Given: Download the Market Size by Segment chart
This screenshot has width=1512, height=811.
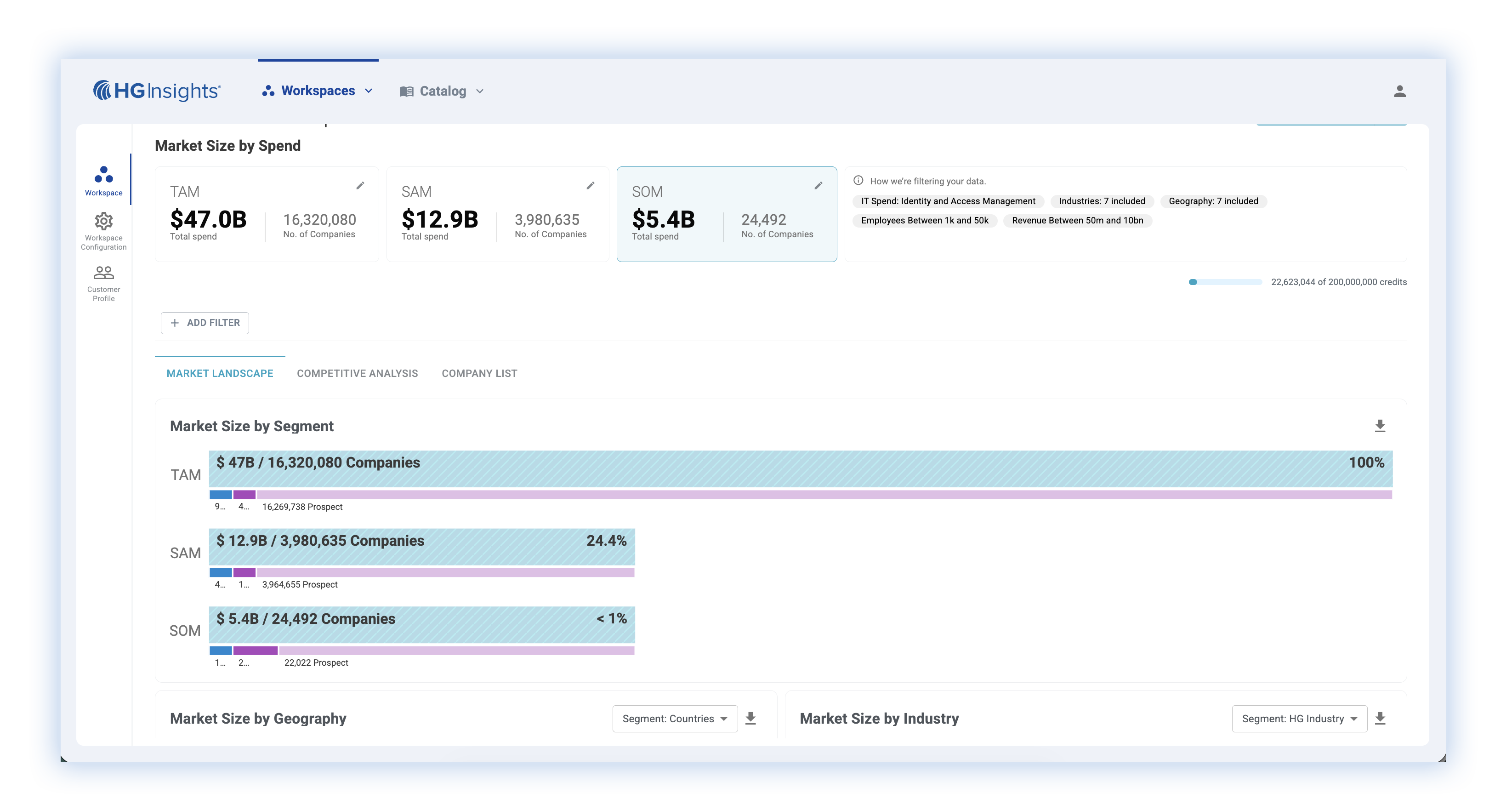Looking at the screenshot, I should tap(1380, 426).
